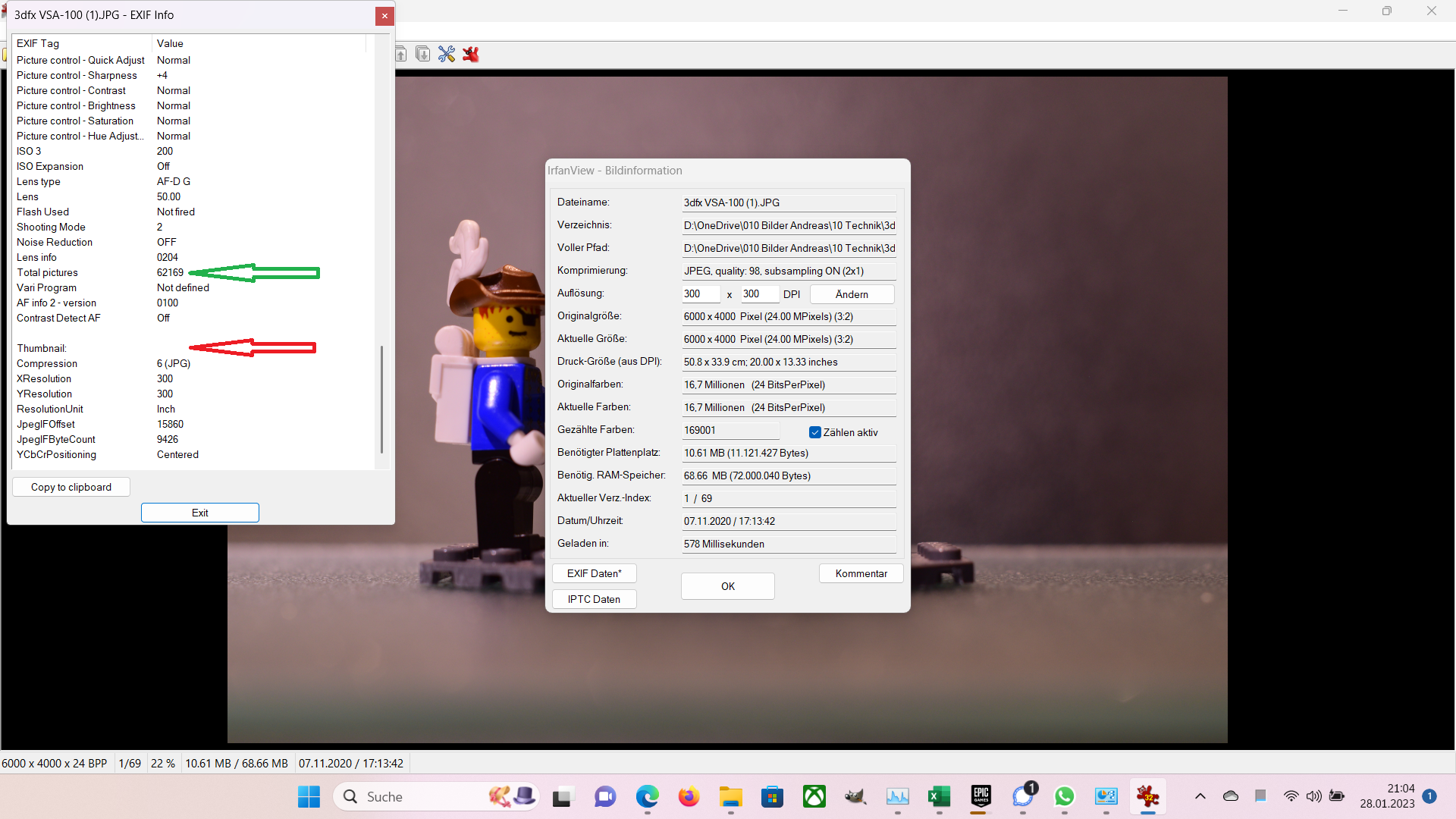The width and height of the screenshot is (1456, 819).
Task: Click the Voller Pfad field
Action: (789, 248)
